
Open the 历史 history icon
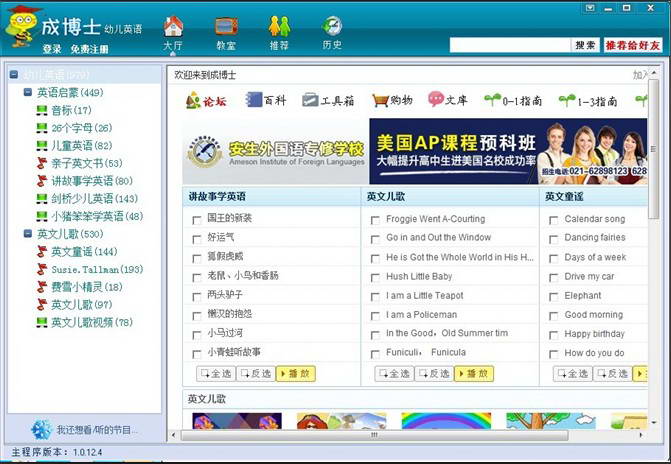[x=332, y=27]
